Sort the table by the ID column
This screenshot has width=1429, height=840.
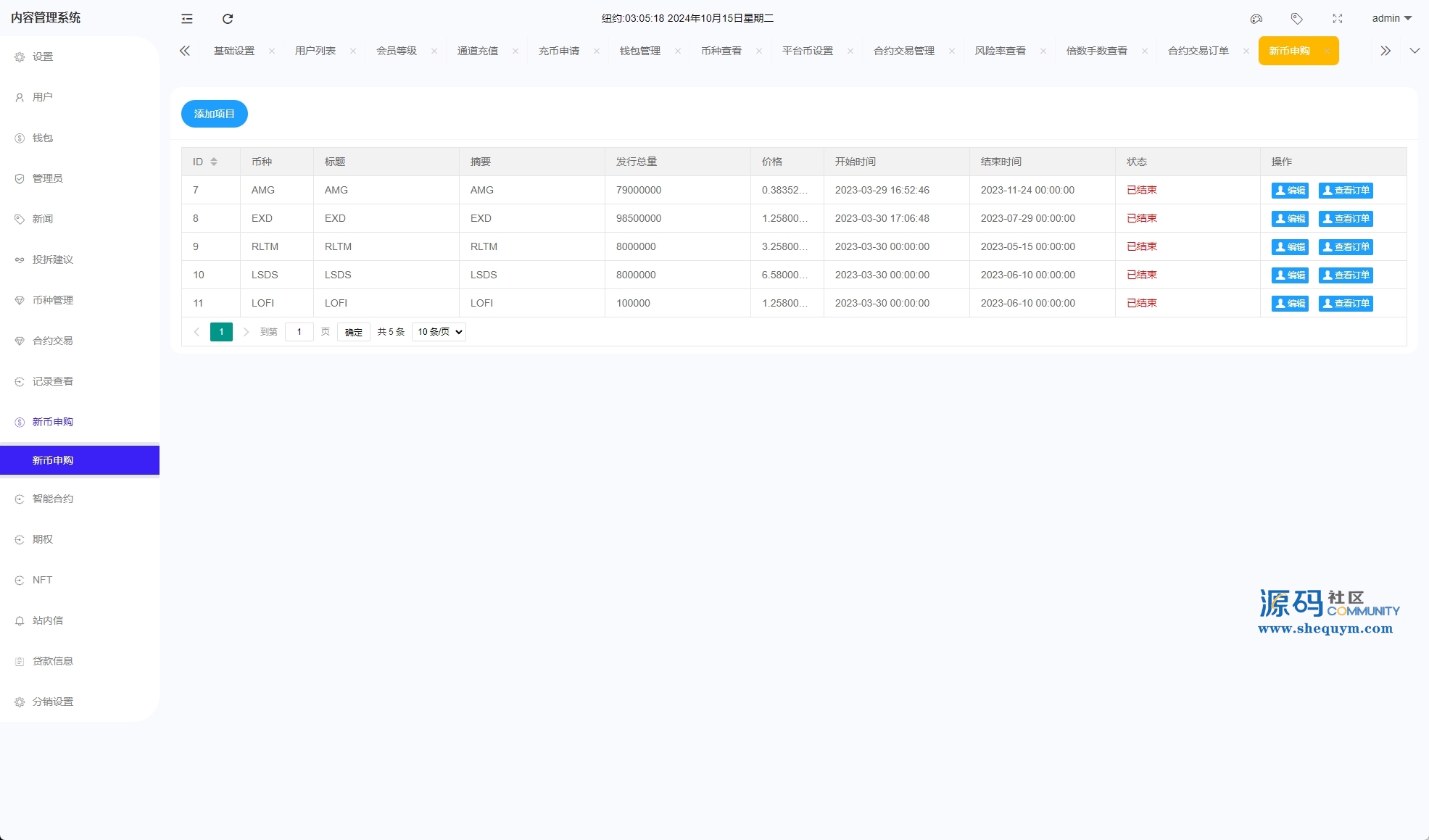214,162
